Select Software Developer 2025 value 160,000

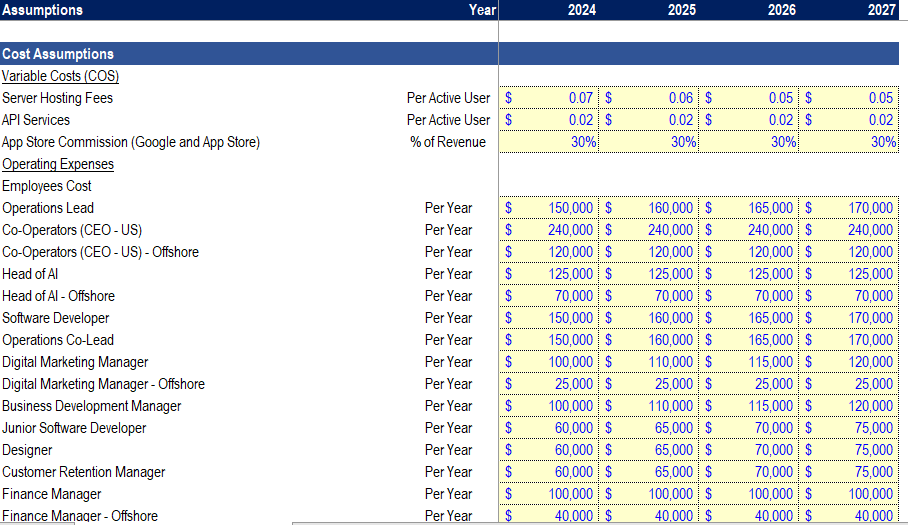(x=649, y=318)
